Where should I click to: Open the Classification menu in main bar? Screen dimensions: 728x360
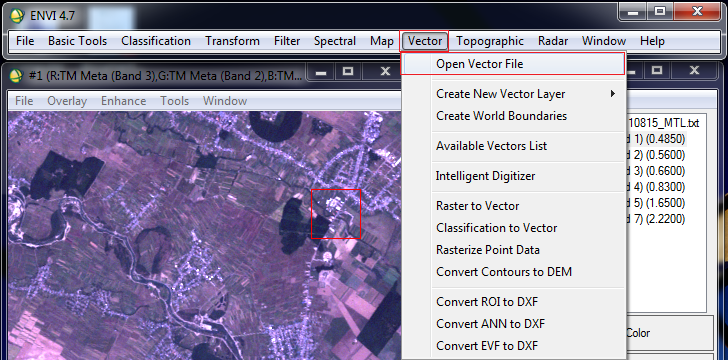(156, 41)
